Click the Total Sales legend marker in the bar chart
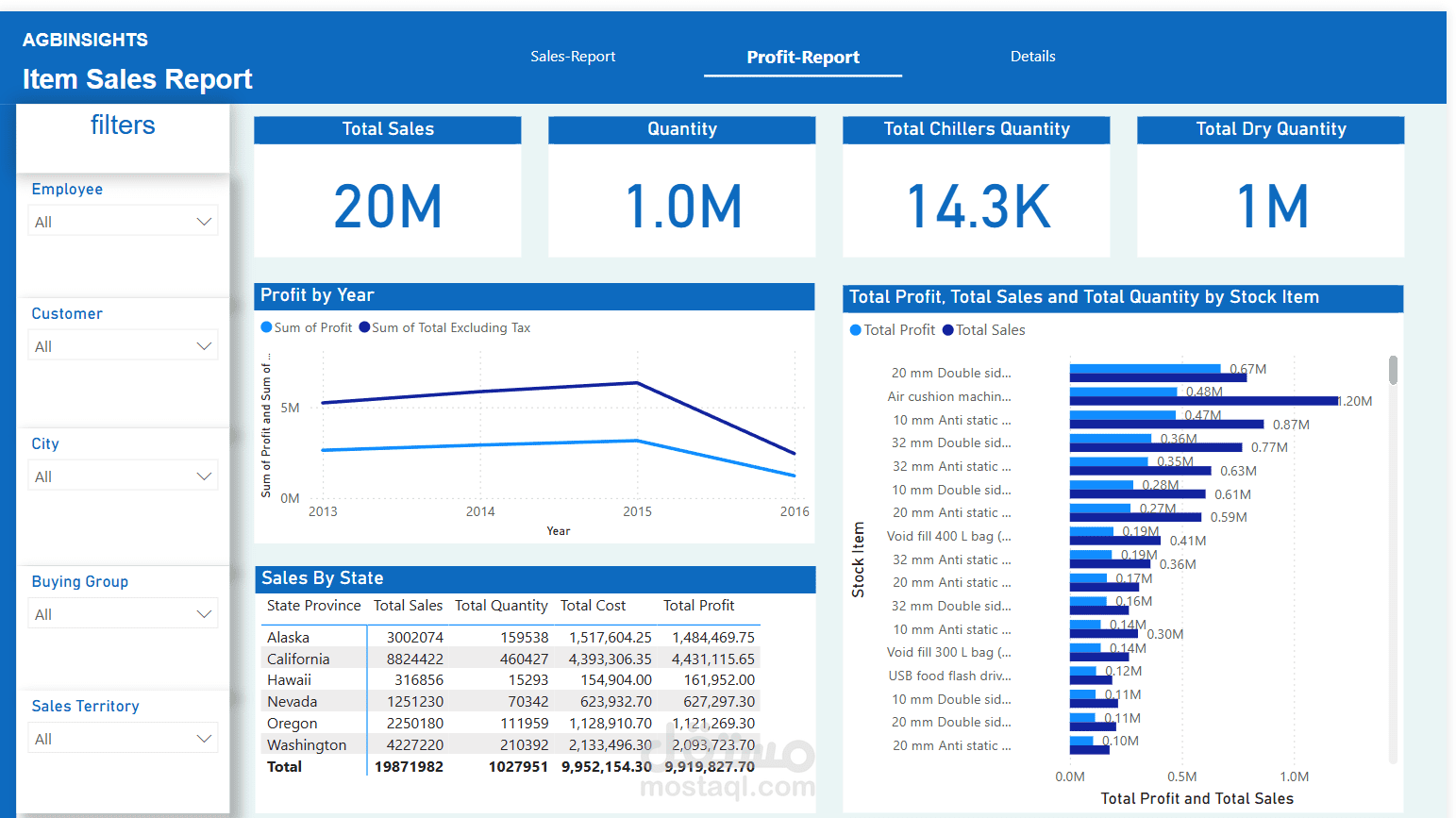 (x=948, y=330)
